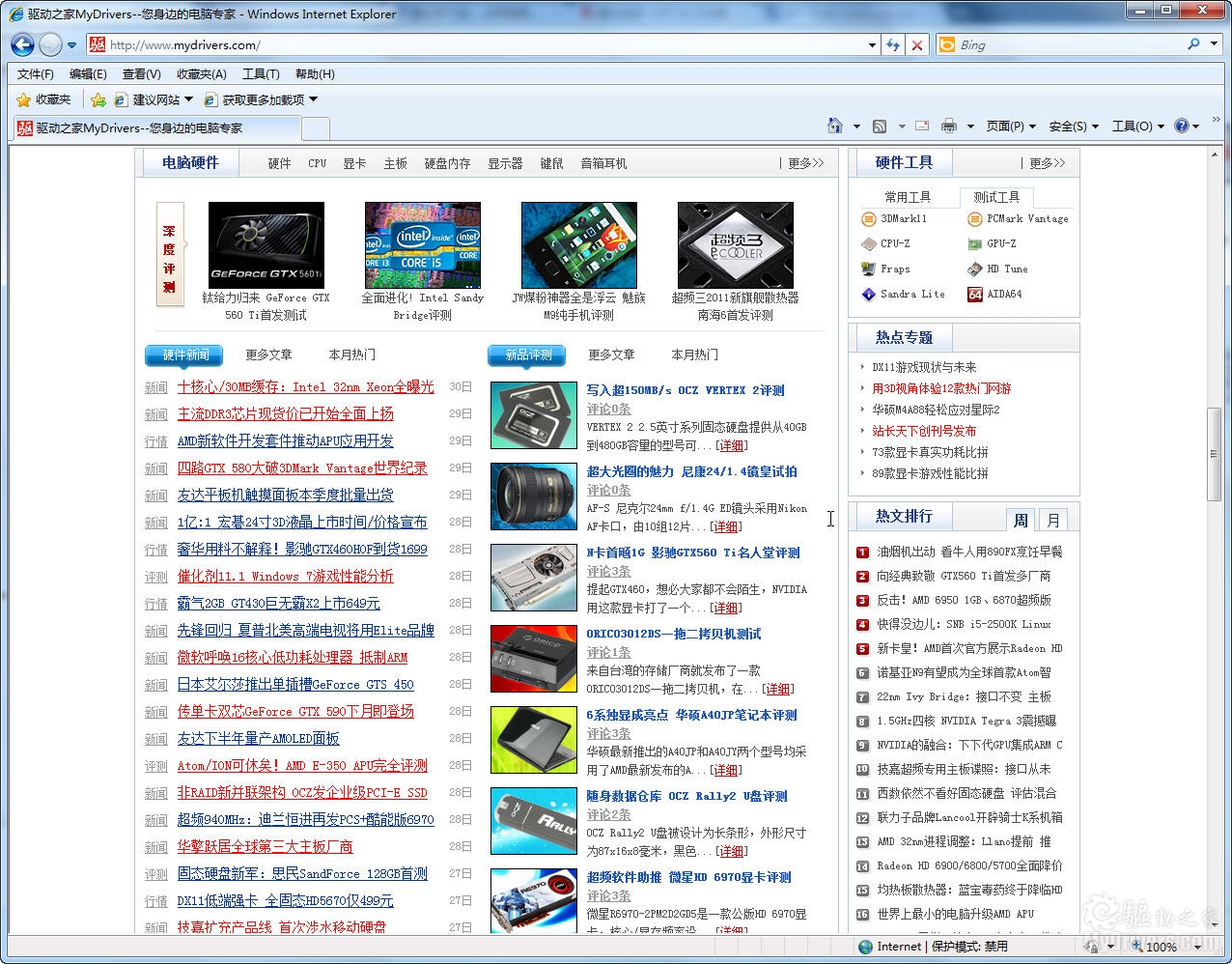Click the Stop loading red X icon
1232x964 pixels.
917,44
